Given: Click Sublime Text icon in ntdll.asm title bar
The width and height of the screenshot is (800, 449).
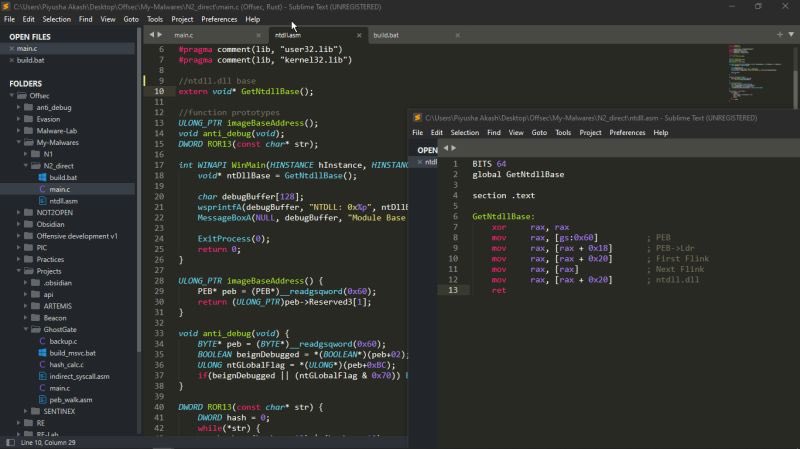Looking at the screenshot, I should click(417, 118).
